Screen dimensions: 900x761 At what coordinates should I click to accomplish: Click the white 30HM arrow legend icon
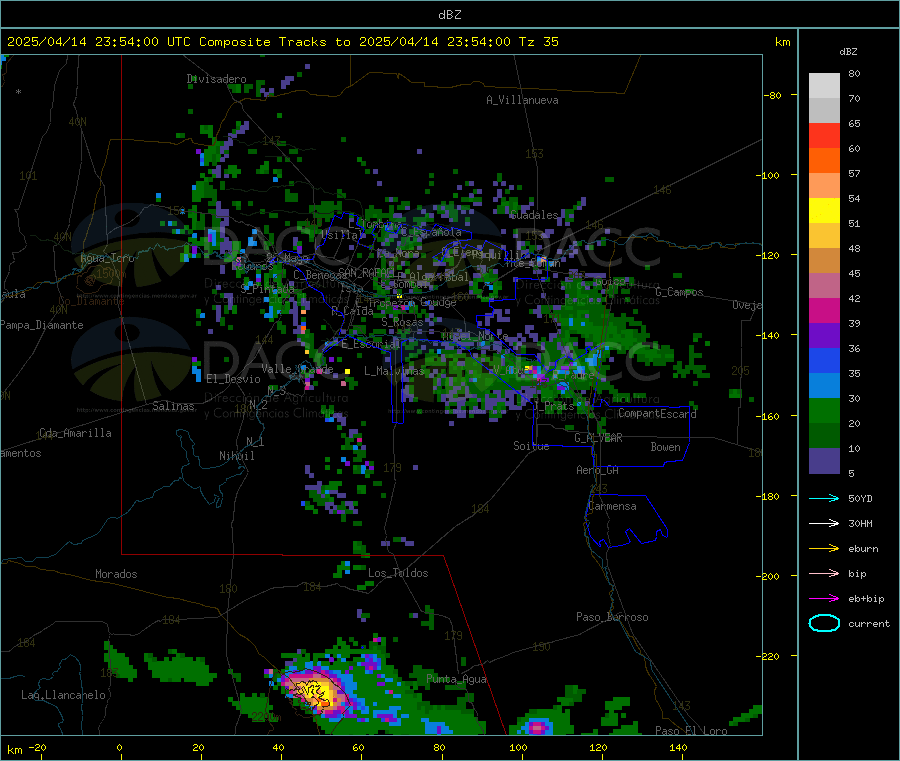click(x=824, y=523)
